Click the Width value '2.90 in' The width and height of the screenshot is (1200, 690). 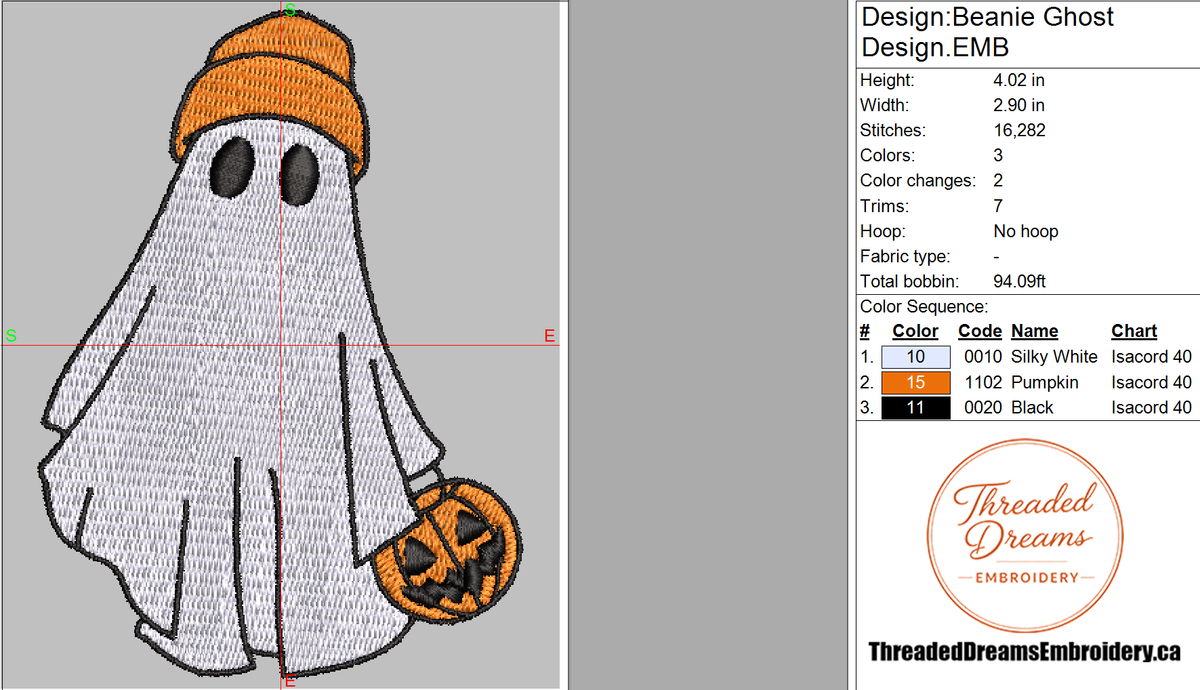(1019, 105)
